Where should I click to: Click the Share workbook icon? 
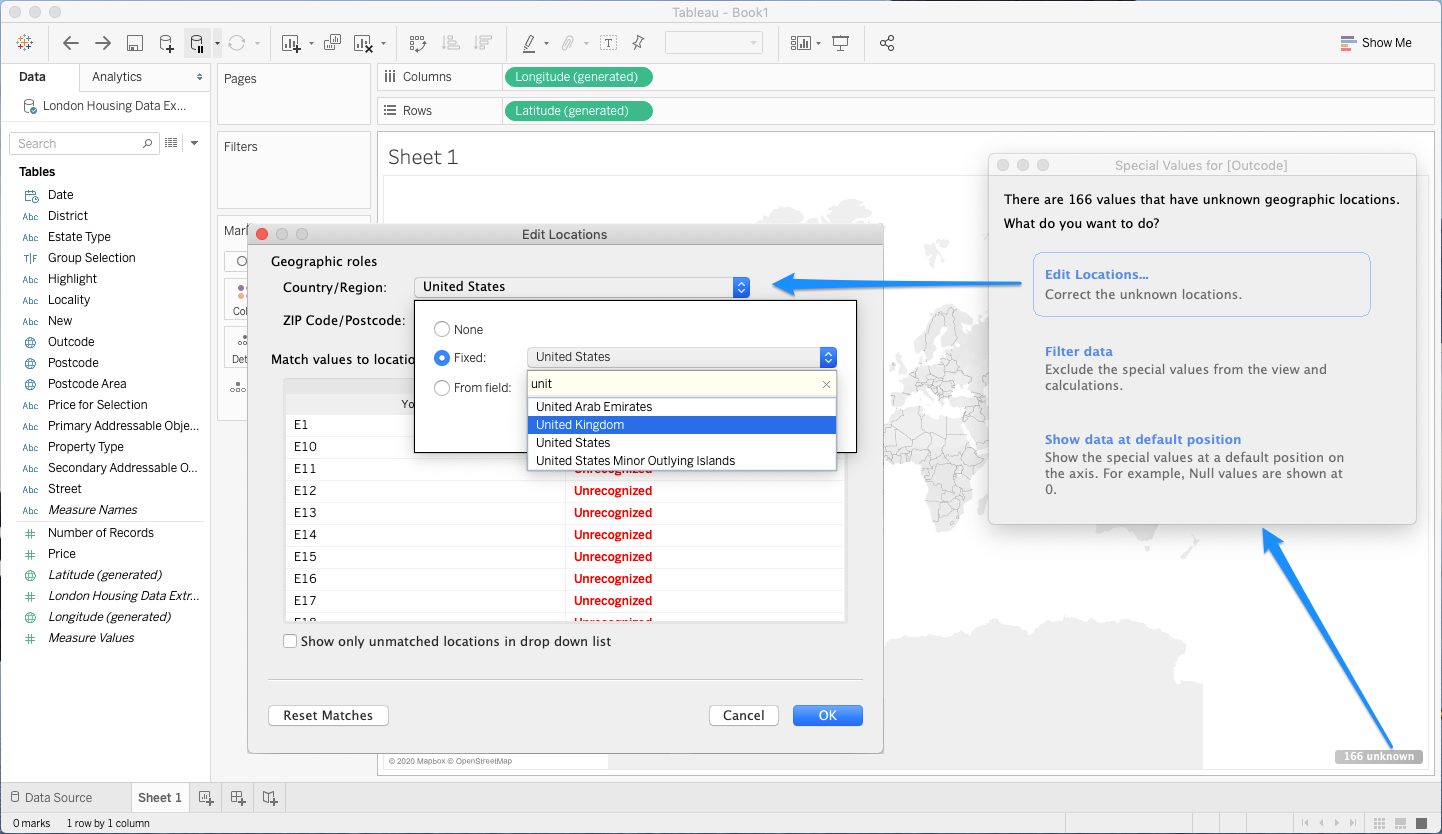(x=886, y=43)
